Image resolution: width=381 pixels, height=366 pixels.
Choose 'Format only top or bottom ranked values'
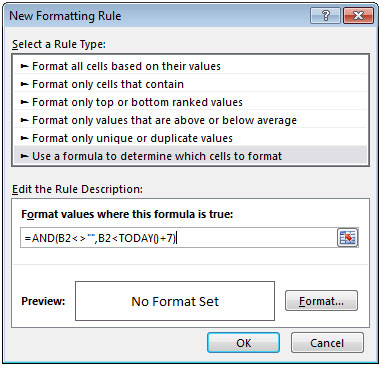pos(190,102)
